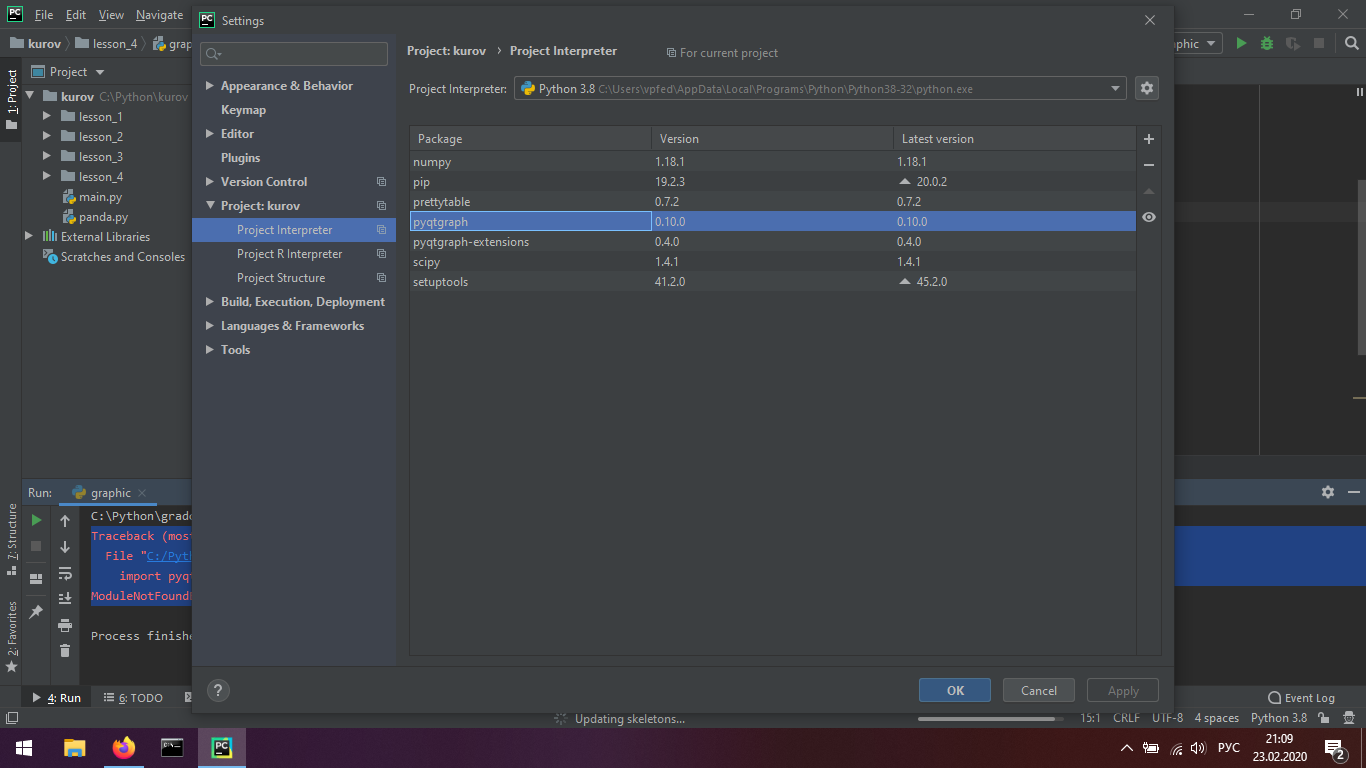Click Cancel in Settings dialog
This screenshot has width=1366, height=768.
(x=1039, y=690)
